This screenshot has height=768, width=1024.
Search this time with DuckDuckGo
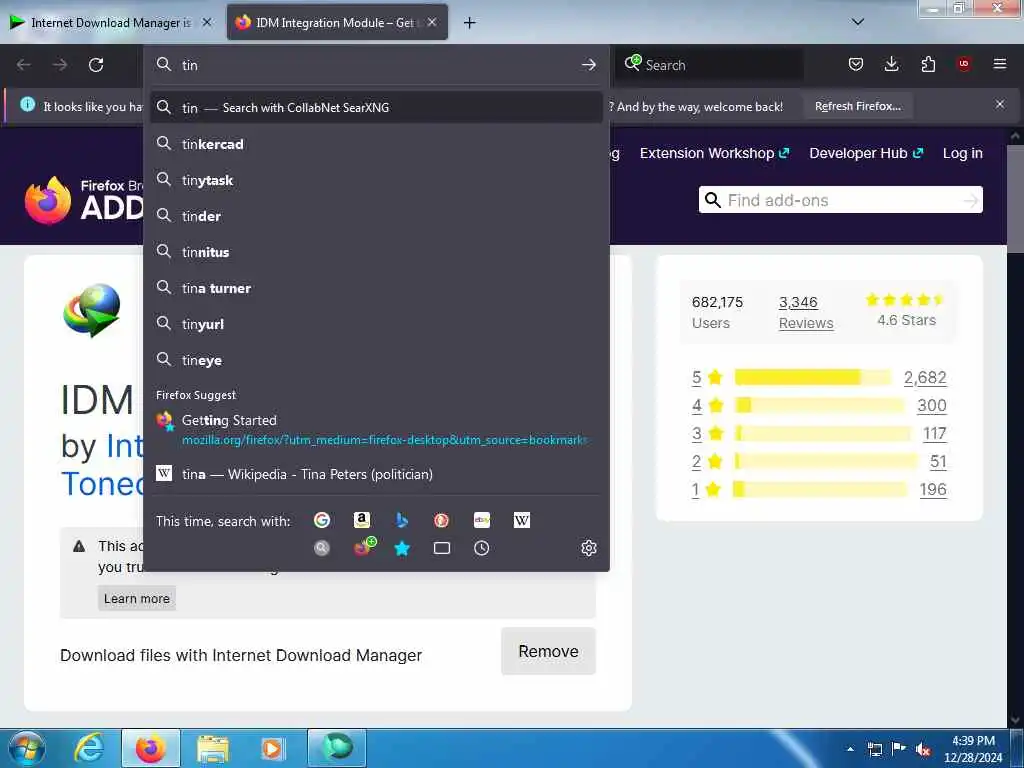click(x=441, y=520)
